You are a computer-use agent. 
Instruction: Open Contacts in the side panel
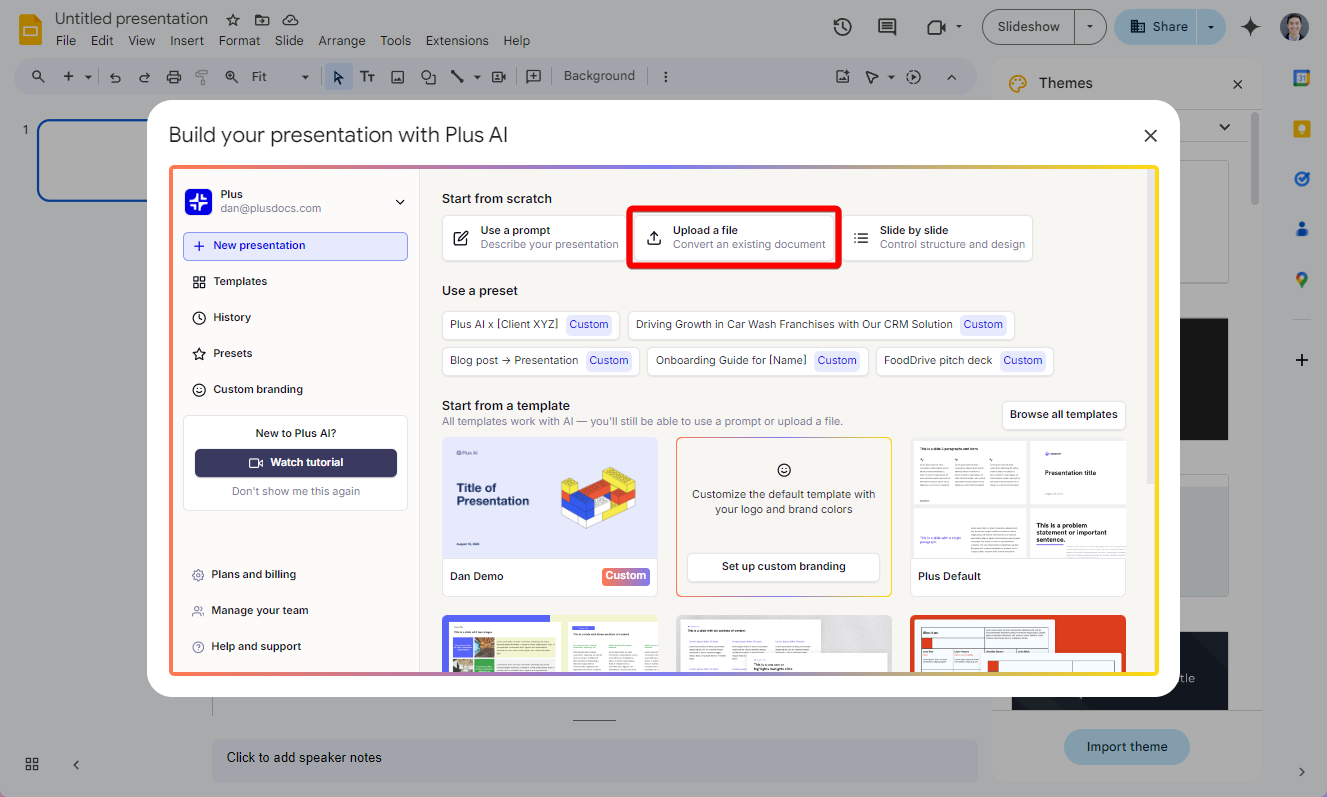pos(1301,229)
